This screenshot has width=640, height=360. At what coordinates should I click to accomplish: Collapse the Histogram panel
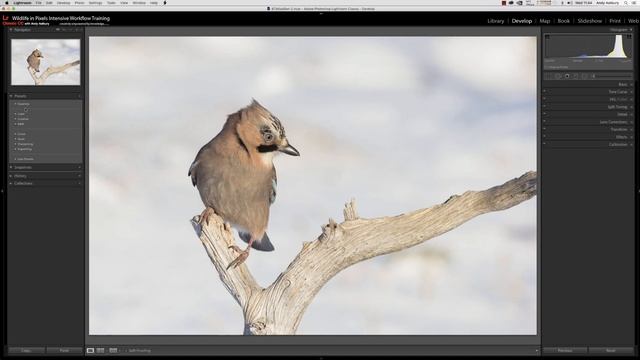pyautogui.click(x=631, y=30)
